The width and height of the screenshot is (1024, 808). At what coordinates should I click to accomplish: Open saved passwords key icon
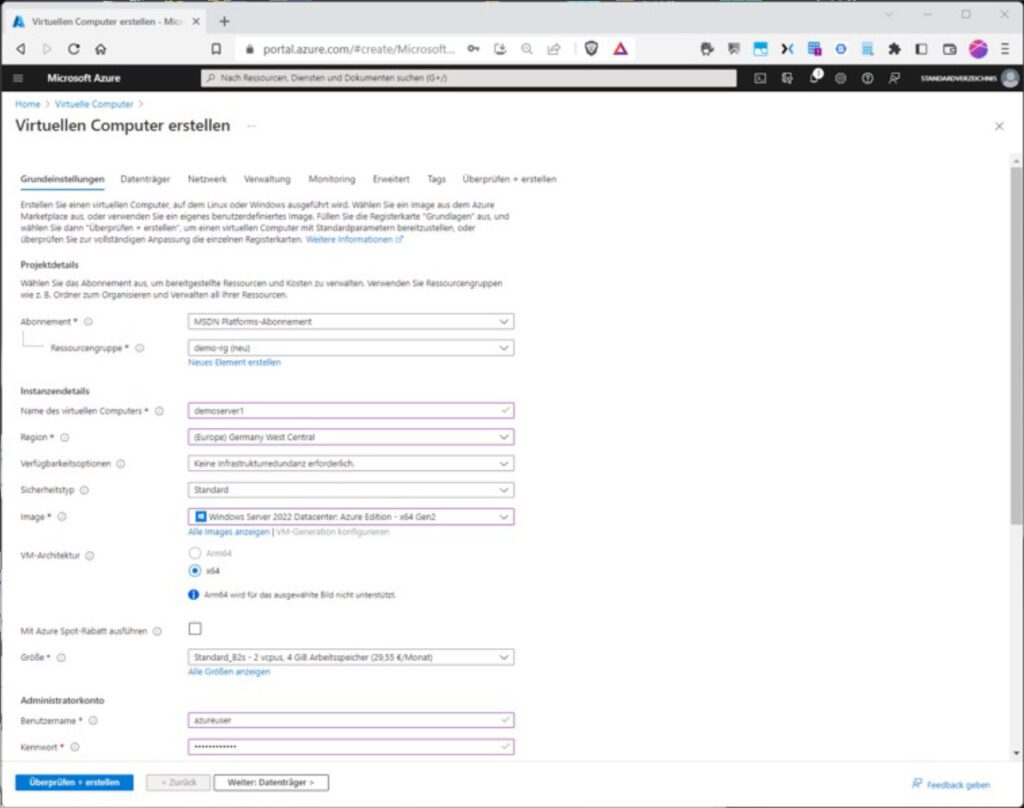point(473,49)
